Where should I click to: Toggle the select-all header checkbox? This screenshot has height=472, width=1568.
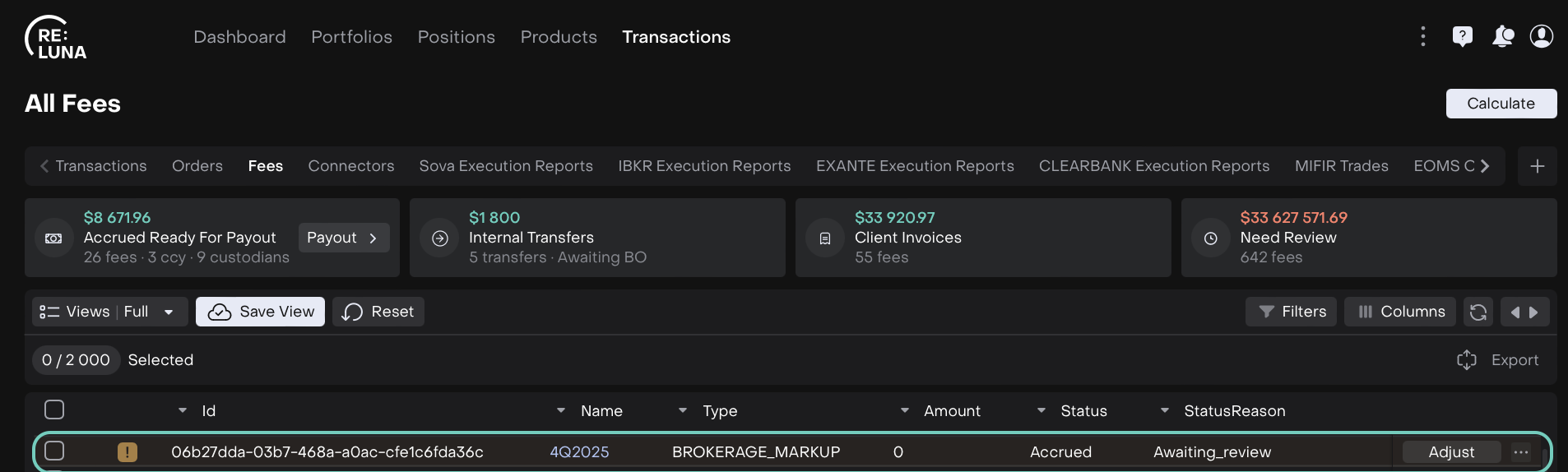click(54, 410)
